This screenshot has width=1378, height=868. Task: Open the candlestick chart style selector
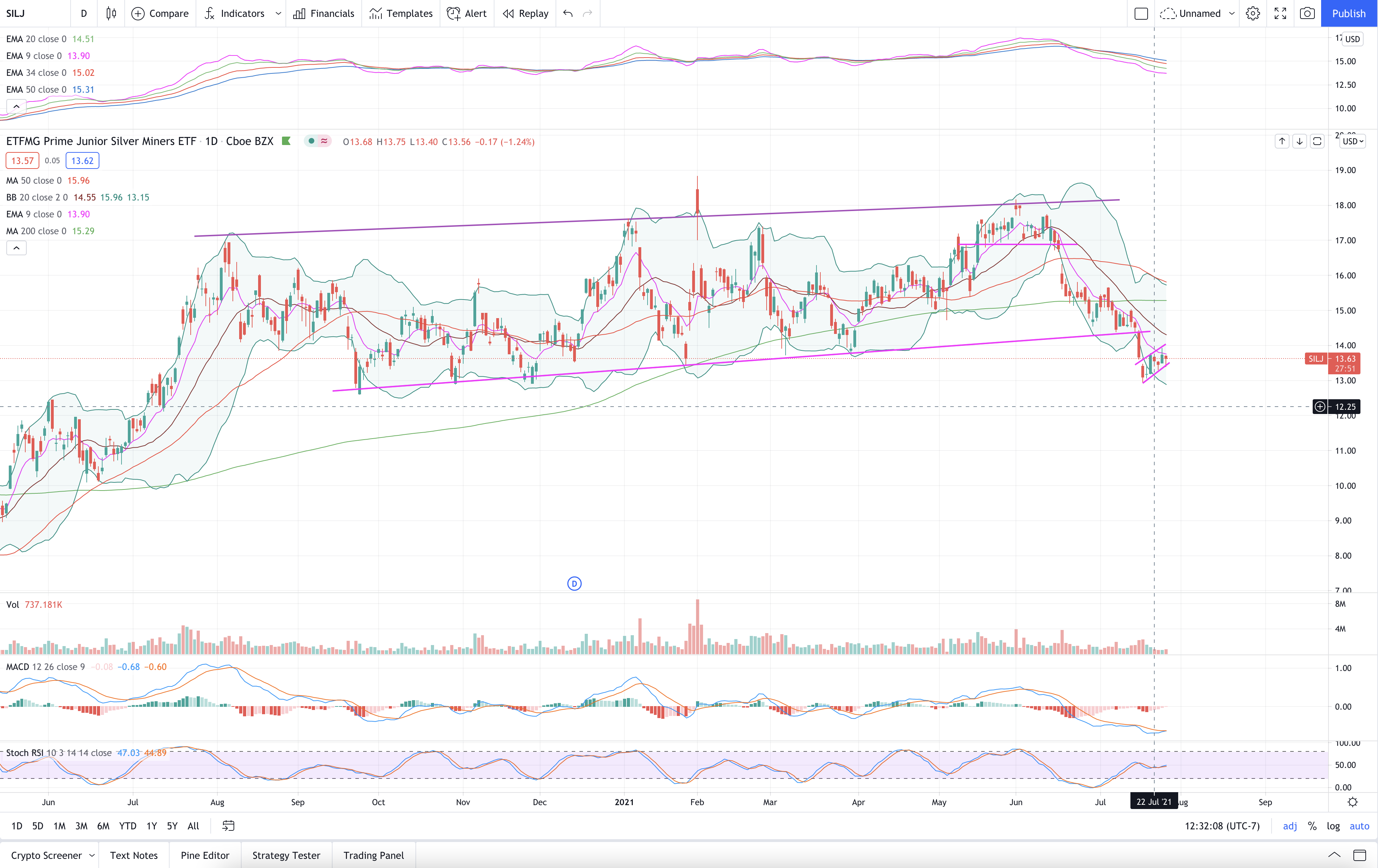pyautogui.click(x=112, y=13)
